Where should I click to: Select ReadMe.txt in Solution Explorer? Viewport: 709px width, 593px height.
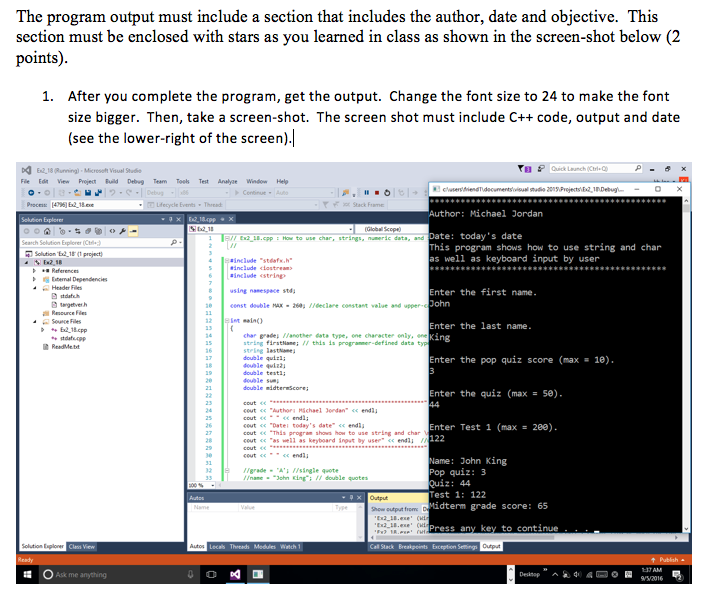[61, 347]
